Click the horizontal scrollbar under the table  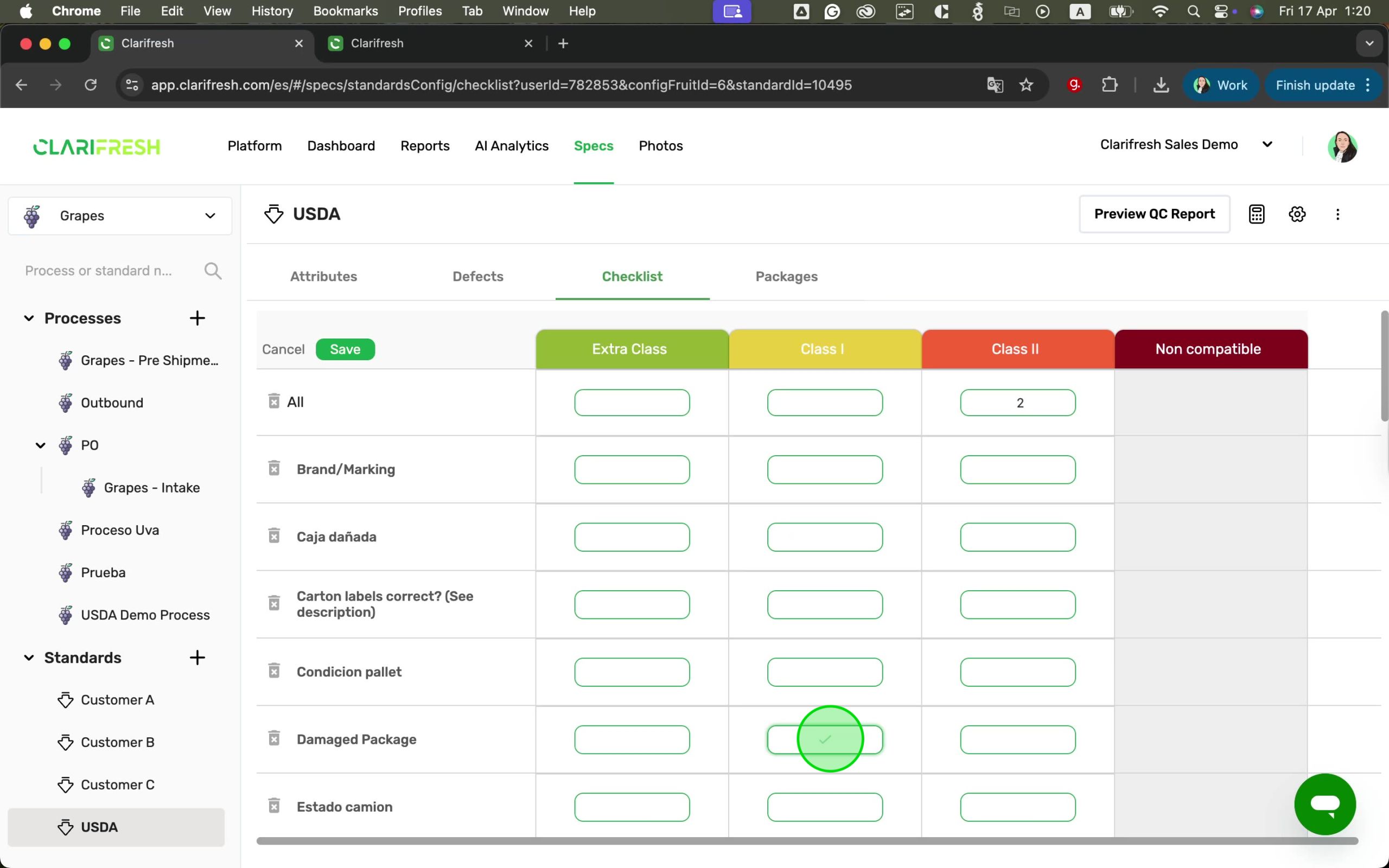coord(807,840)
